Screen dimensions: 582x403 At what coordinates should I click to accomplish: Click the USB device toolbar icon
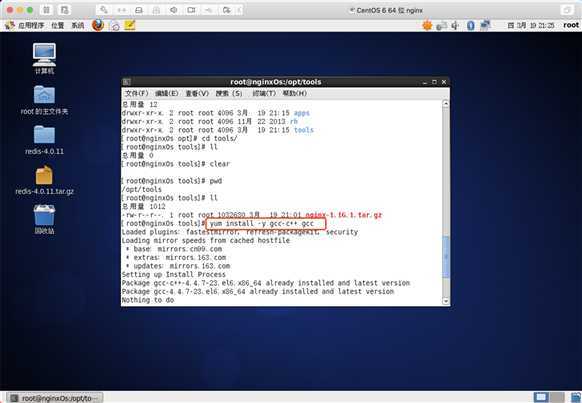[x=209, y=10]
